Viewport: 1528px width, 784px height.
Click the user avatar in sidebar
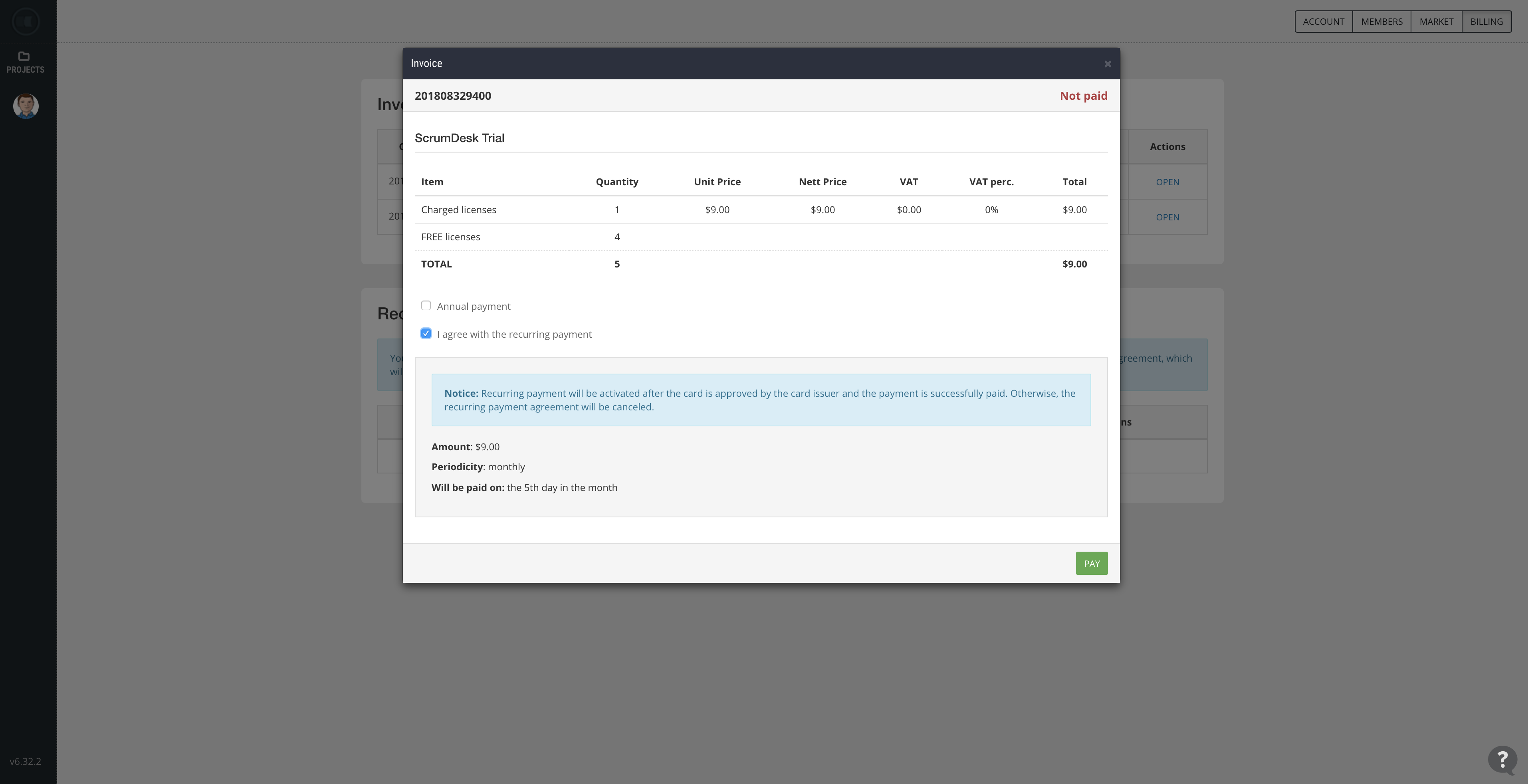[x=26, y=105]
